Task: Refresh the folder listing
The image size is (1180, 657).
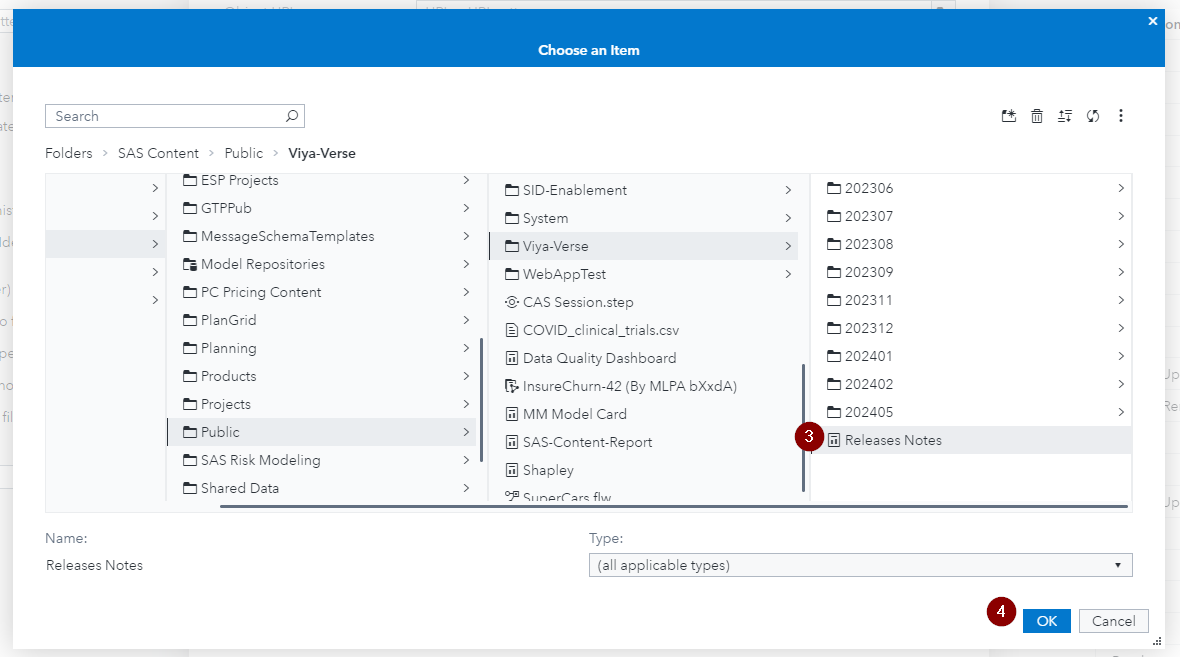Action: click(1093, 115)
